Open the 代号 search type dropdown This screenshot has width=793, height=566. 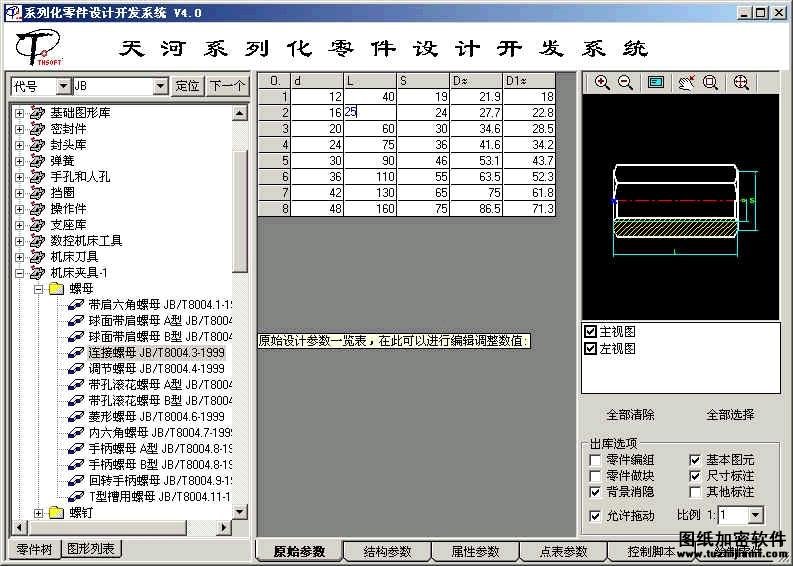(63, 86)
